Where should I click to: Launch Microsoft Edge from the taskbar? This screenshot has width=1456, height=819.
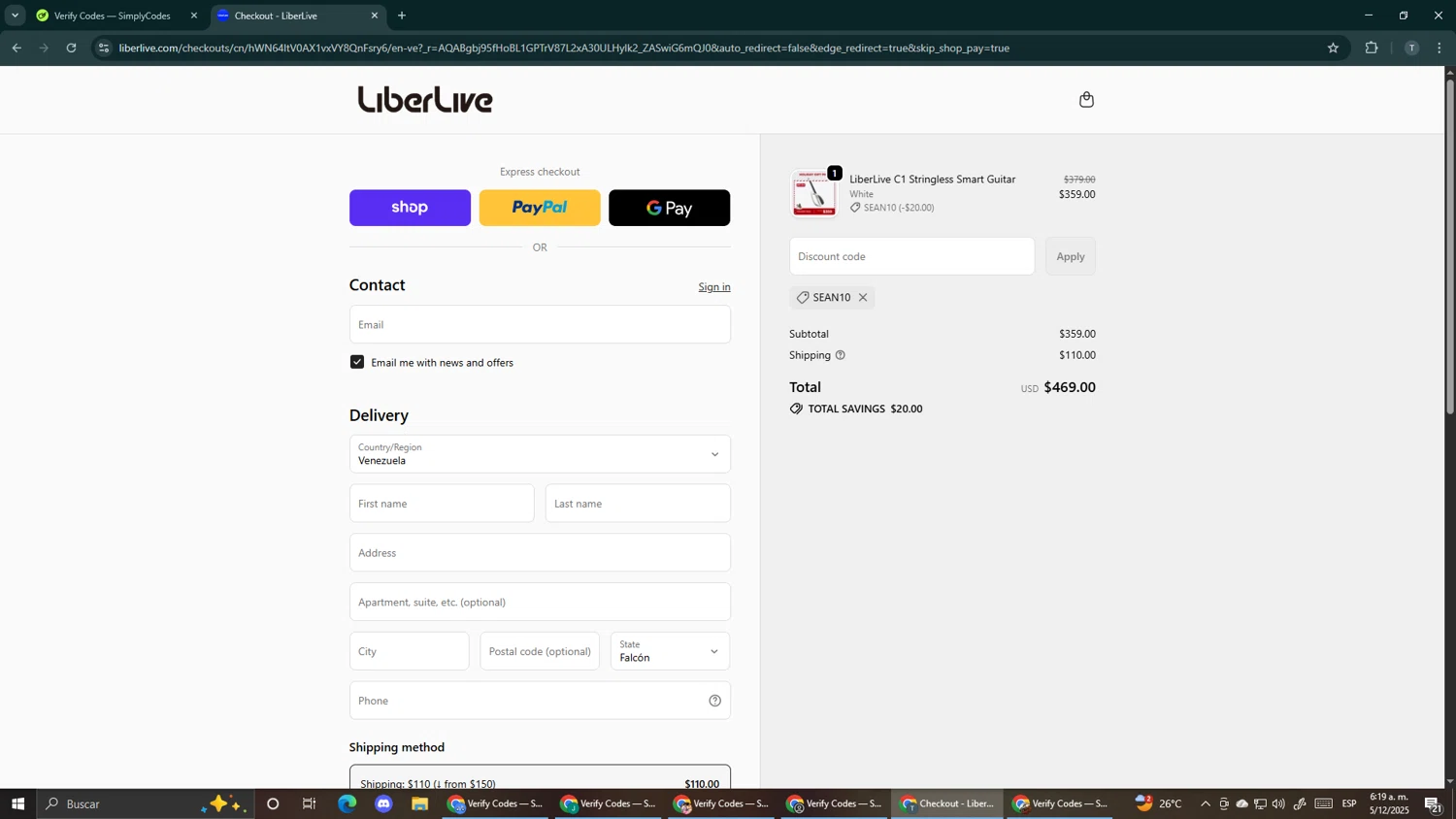347,803
